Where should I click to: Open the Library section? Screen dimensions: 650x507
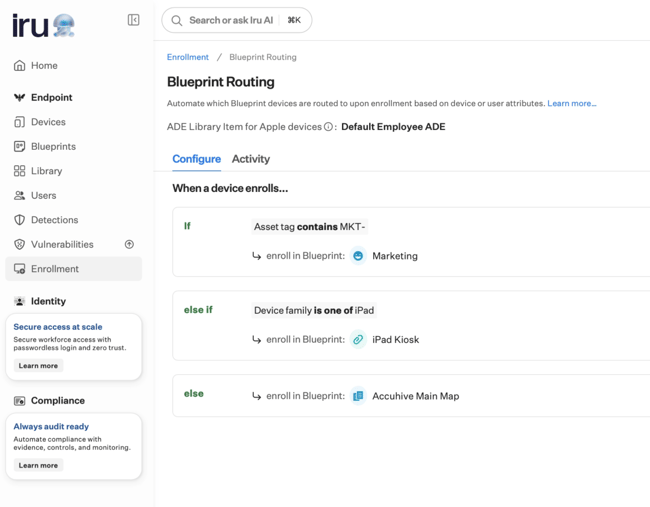46,171
